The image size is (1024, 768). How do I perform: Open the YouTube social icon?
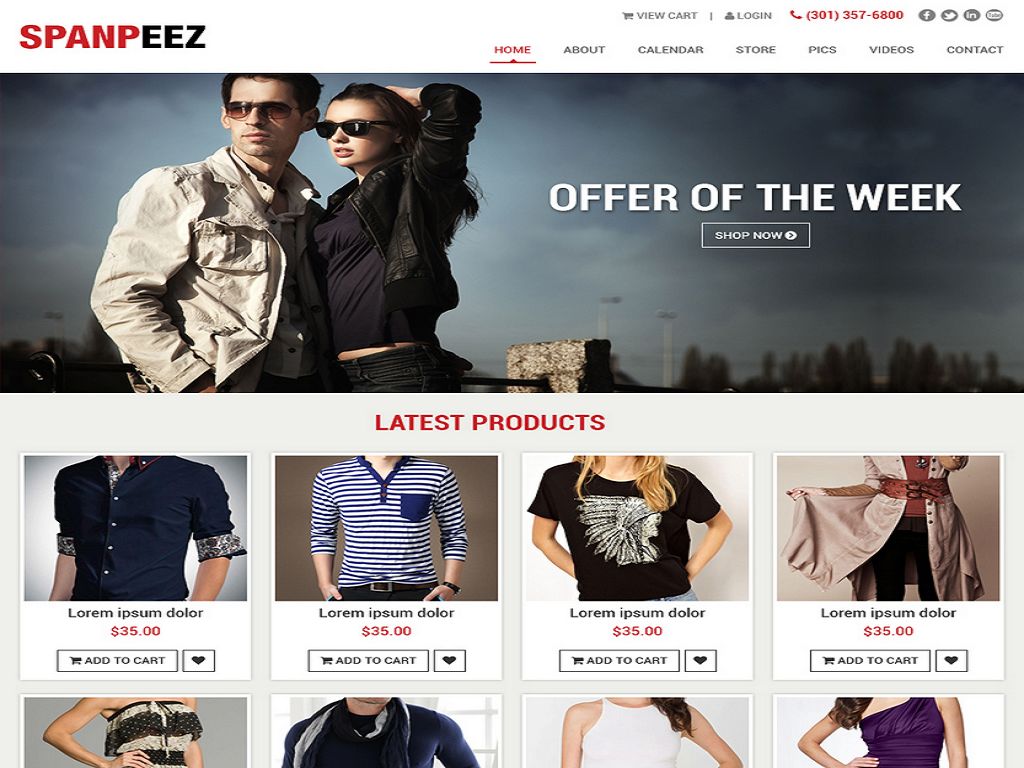tap(994, 15)
